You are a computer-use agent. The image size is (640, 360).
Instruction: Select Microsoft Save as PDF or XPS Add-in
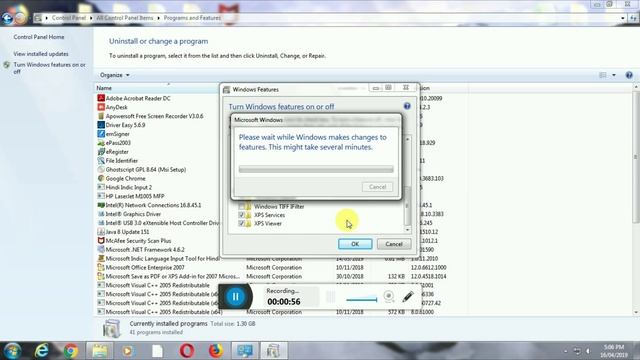point(173,276)
